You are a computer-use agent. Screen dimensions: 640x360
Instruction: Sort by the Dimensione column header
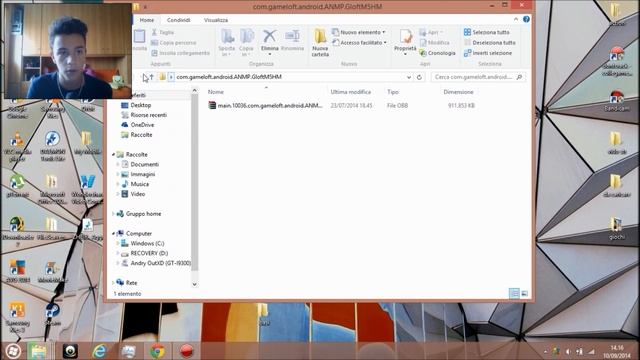coord(458,92)
